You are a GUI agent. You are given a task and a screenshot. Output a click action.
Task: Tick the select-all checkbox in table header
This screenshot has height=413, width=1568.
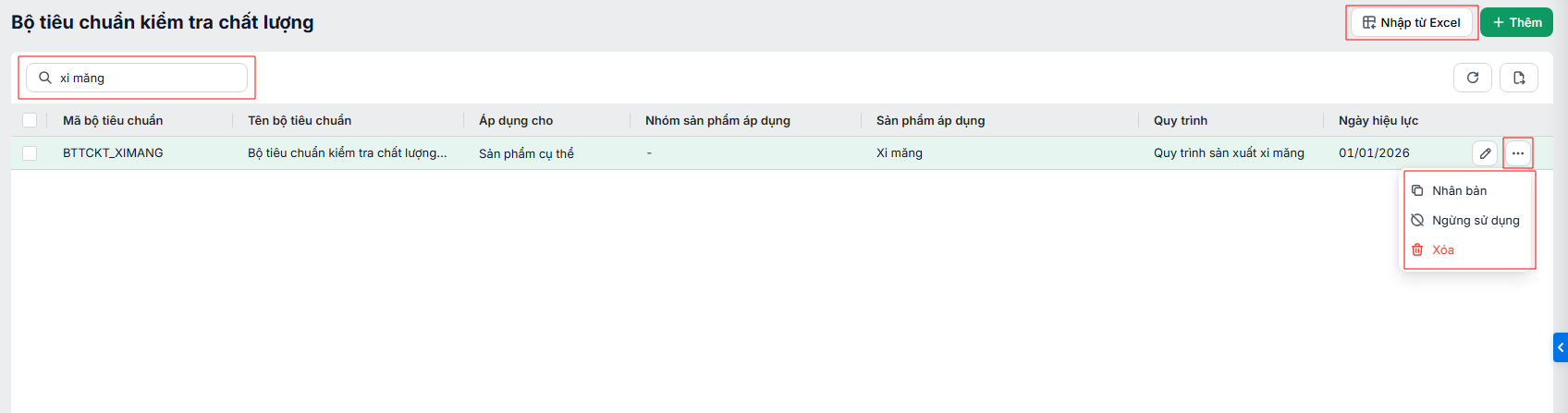click(x=30, y=120)
